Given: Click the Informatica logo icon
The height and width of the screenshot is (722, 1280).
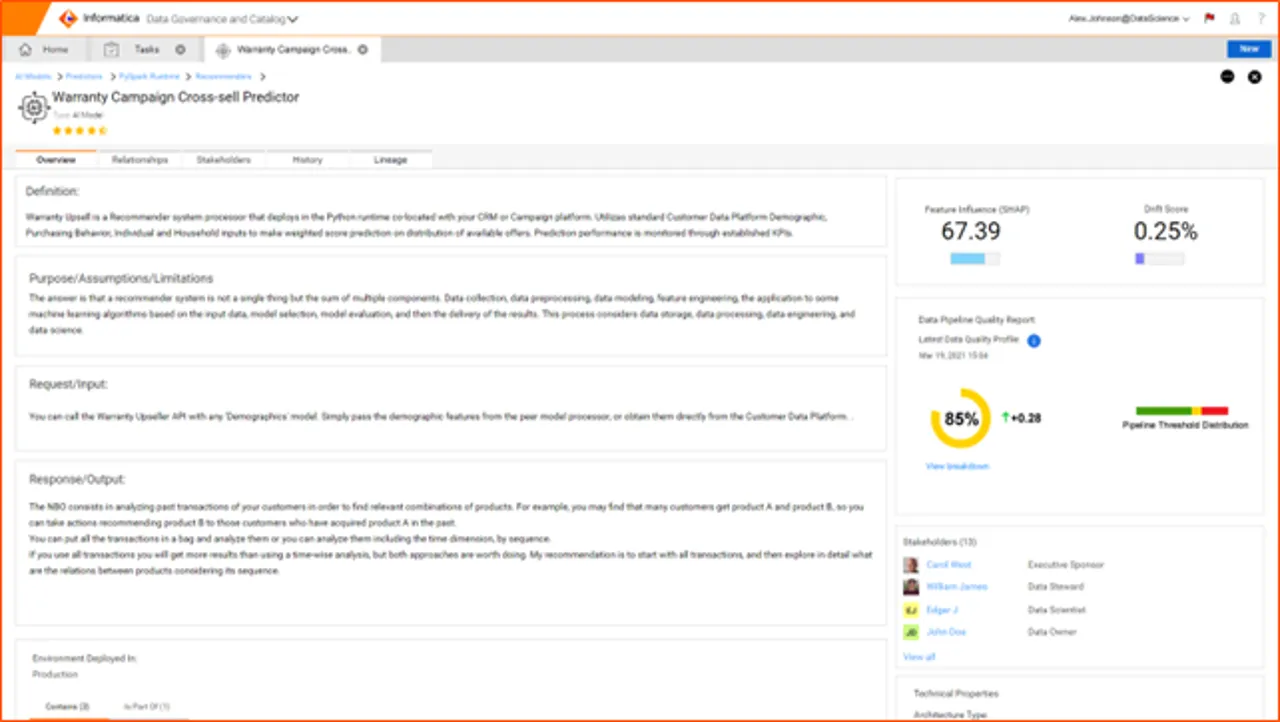Looking at the screenshot, I should (68, 18).
